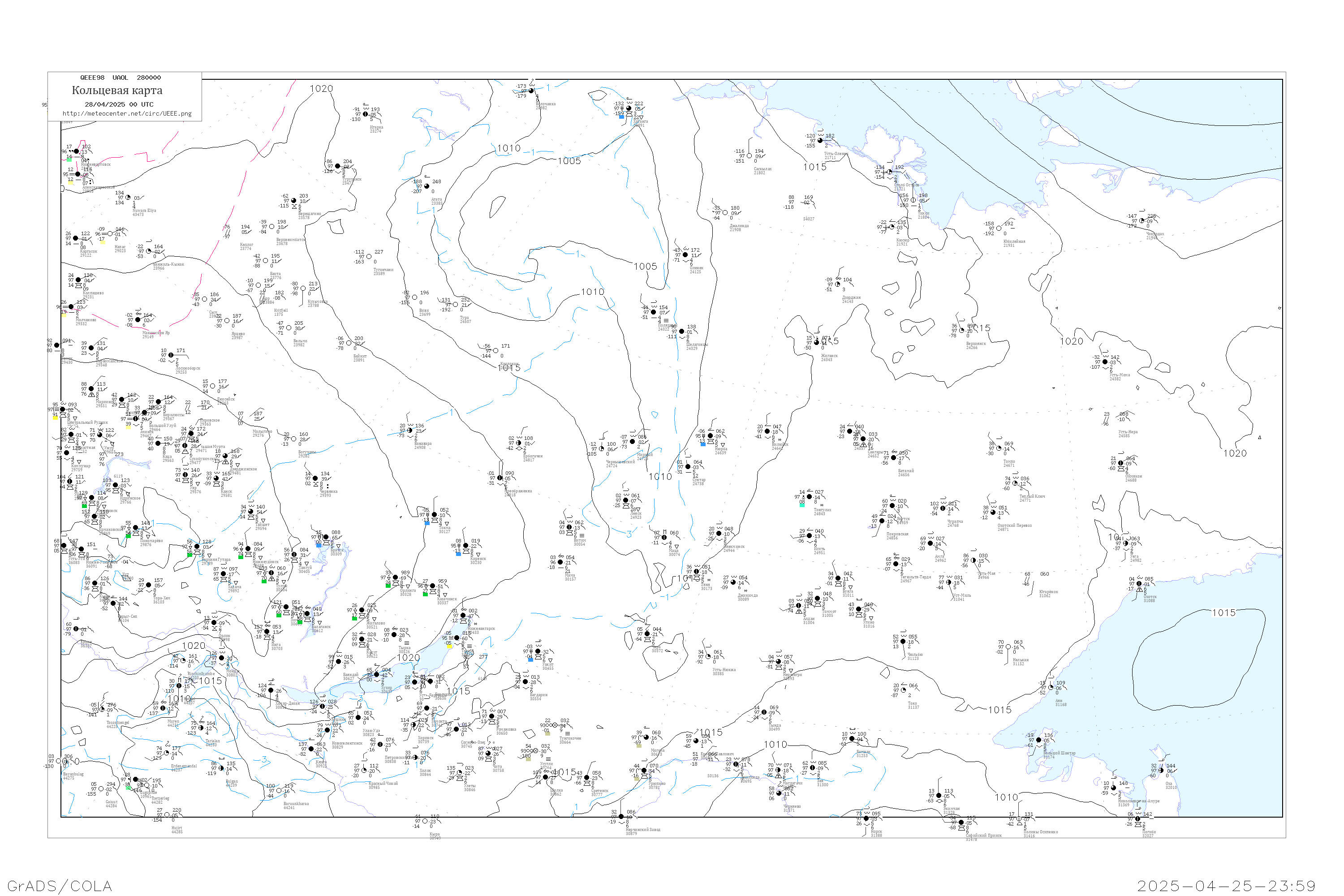Click the Туруханск filled station circle
This screenshot has height=896, width=1344.
coord(337,166)
